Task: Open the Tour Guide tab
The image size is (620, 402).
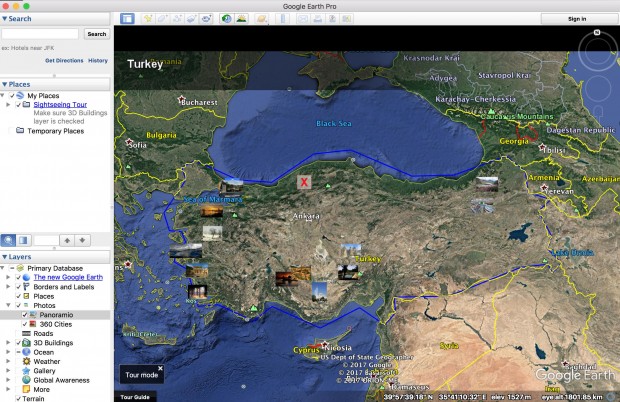Action: point(135,397)
